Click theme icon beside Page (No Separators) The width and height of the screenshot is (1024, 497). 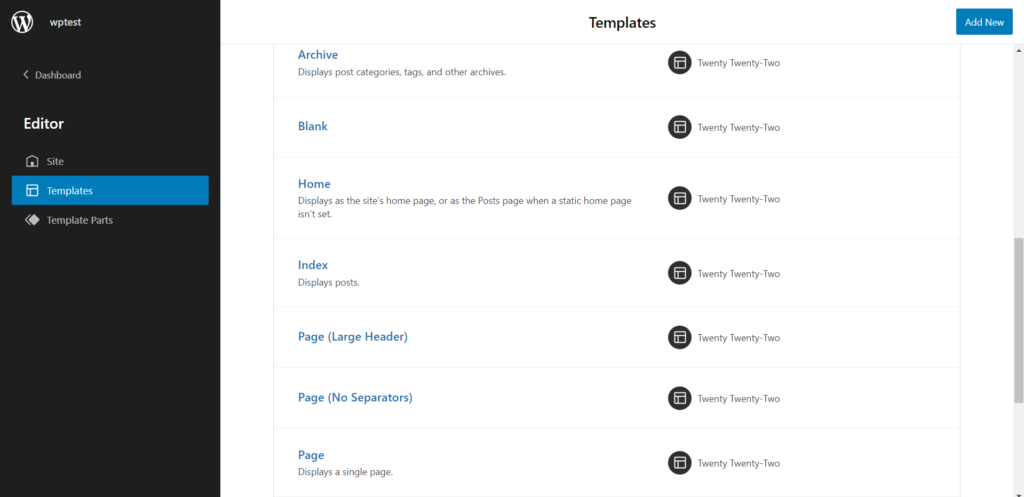point(679,398)
